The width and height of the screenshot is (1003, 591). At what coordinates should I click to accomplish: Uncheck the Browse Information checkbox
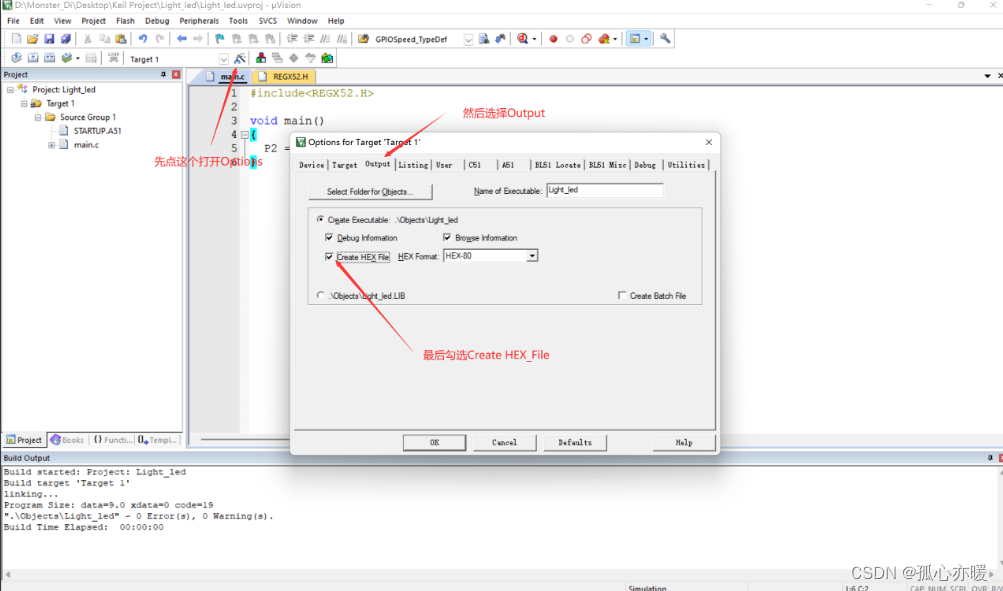[x=447, y=238]
